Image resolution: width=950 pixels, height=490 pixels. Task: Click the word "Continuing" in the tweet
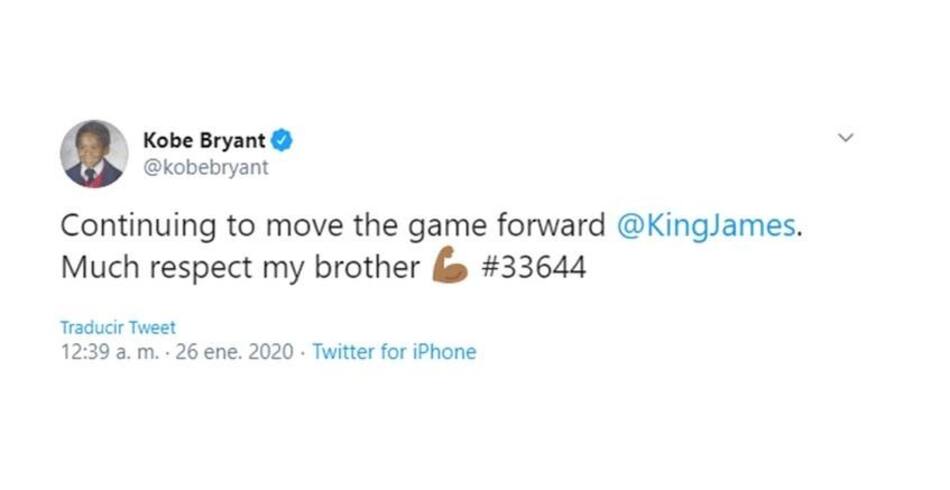pyautogui.click(x=139, y=225)
